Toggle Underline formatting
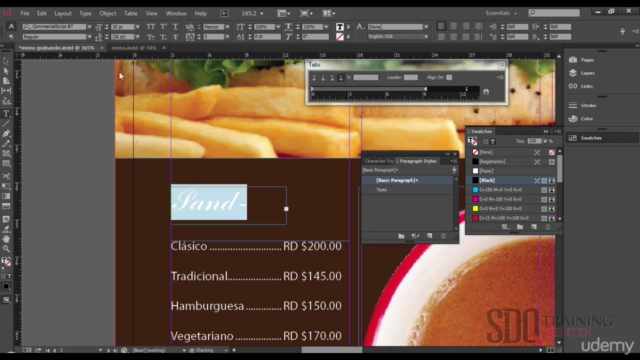Image resolution: width=640 pixels, height=360 pixels. pos(175,27)
